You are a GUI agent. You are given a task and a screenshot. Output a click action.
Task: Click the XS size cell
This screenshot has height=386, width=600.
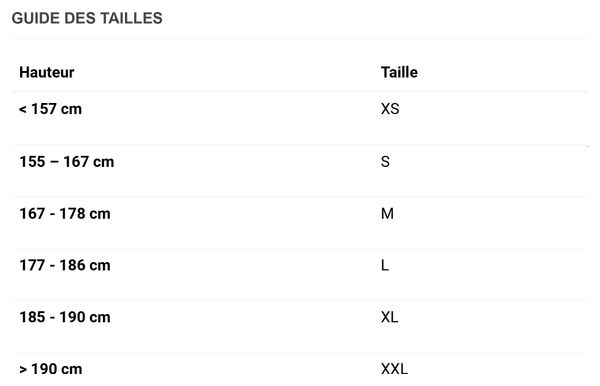click(390, 109)
